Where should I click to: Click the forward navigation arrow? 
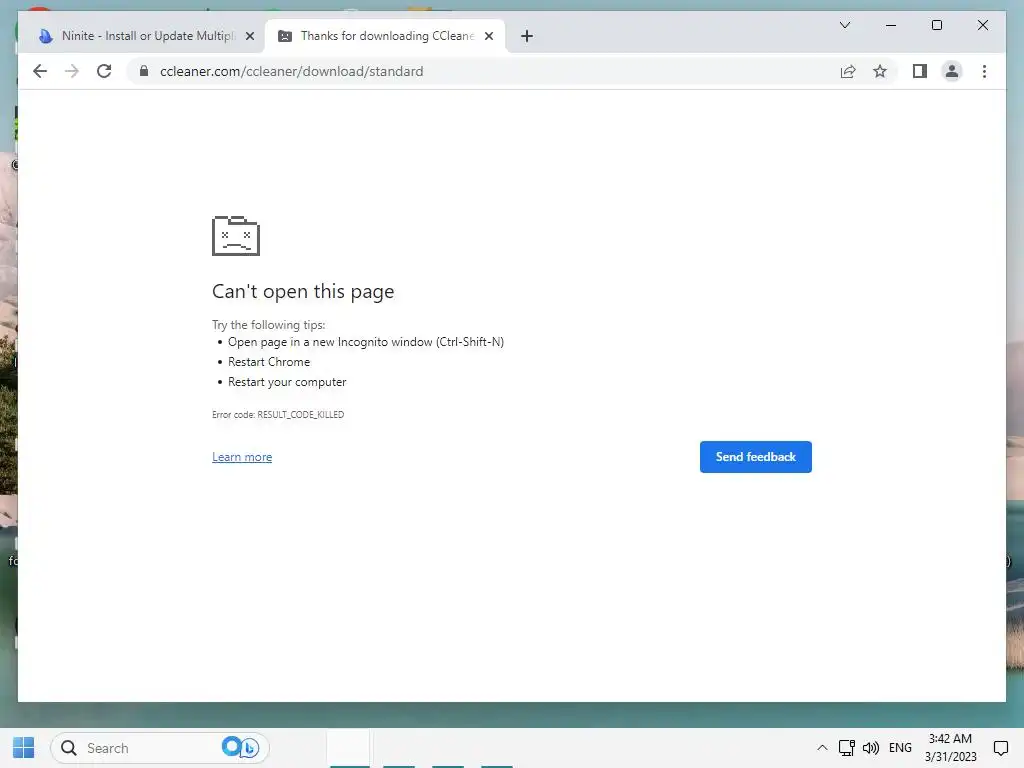click(x=72, y=71)
